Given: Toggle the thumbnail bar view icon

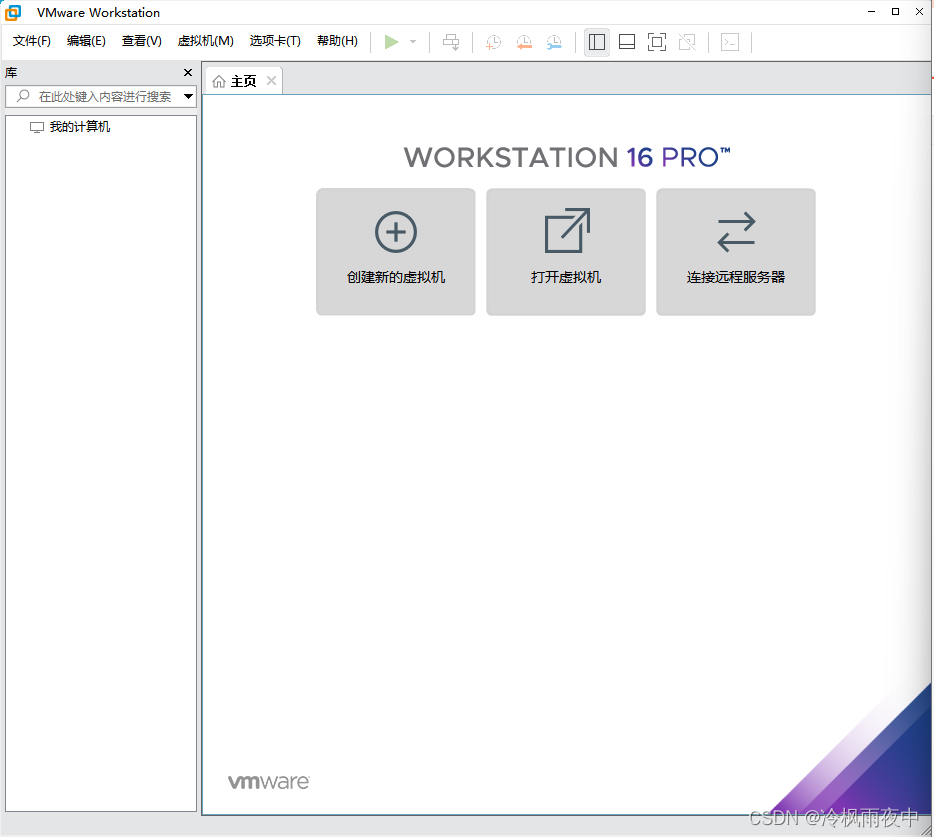Looking at the screenshot, I should pos(627,42).
